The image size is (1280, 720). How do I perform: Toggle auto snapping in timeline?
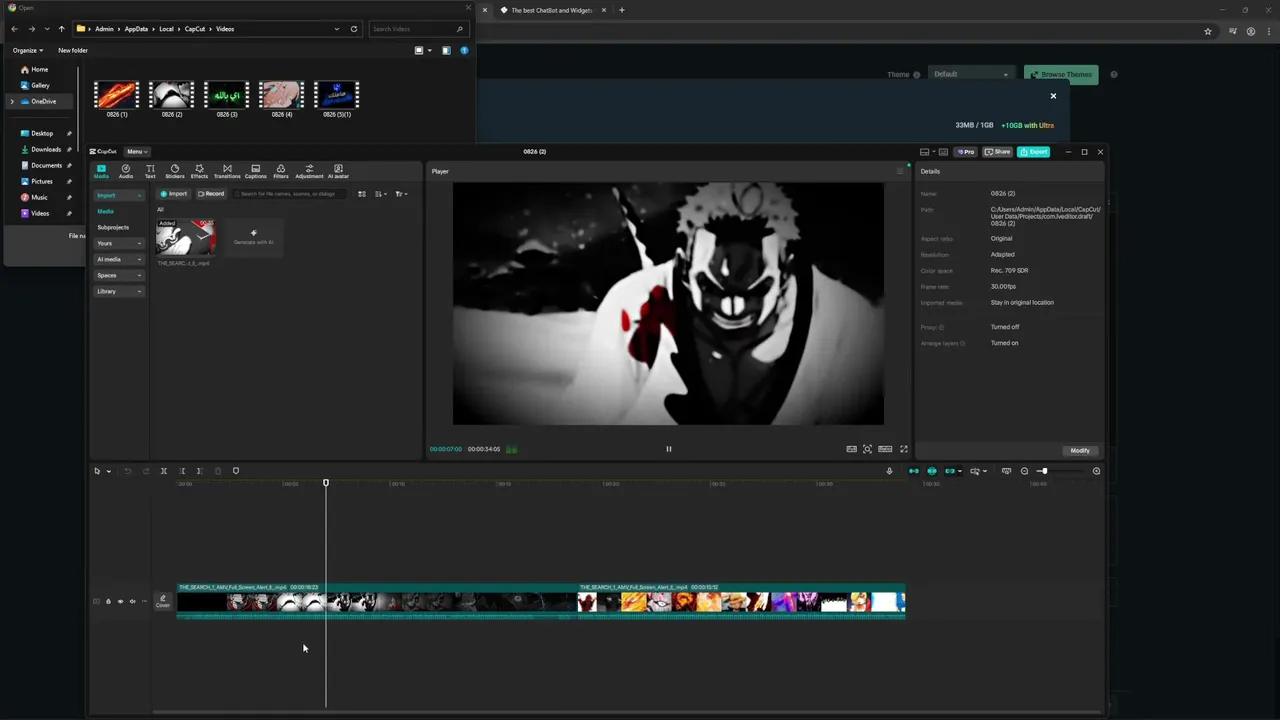(x=932, y=471)
